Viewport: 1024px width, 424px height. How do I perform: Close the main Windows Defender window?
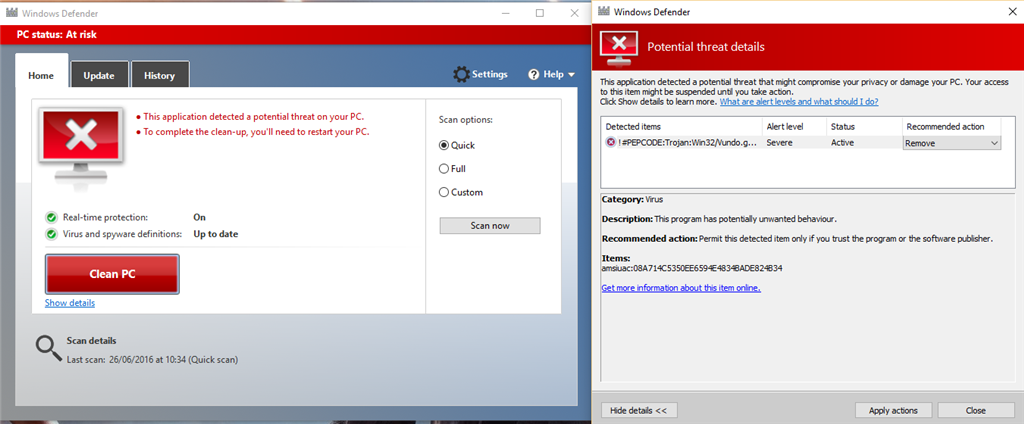(x=574, y=12)
